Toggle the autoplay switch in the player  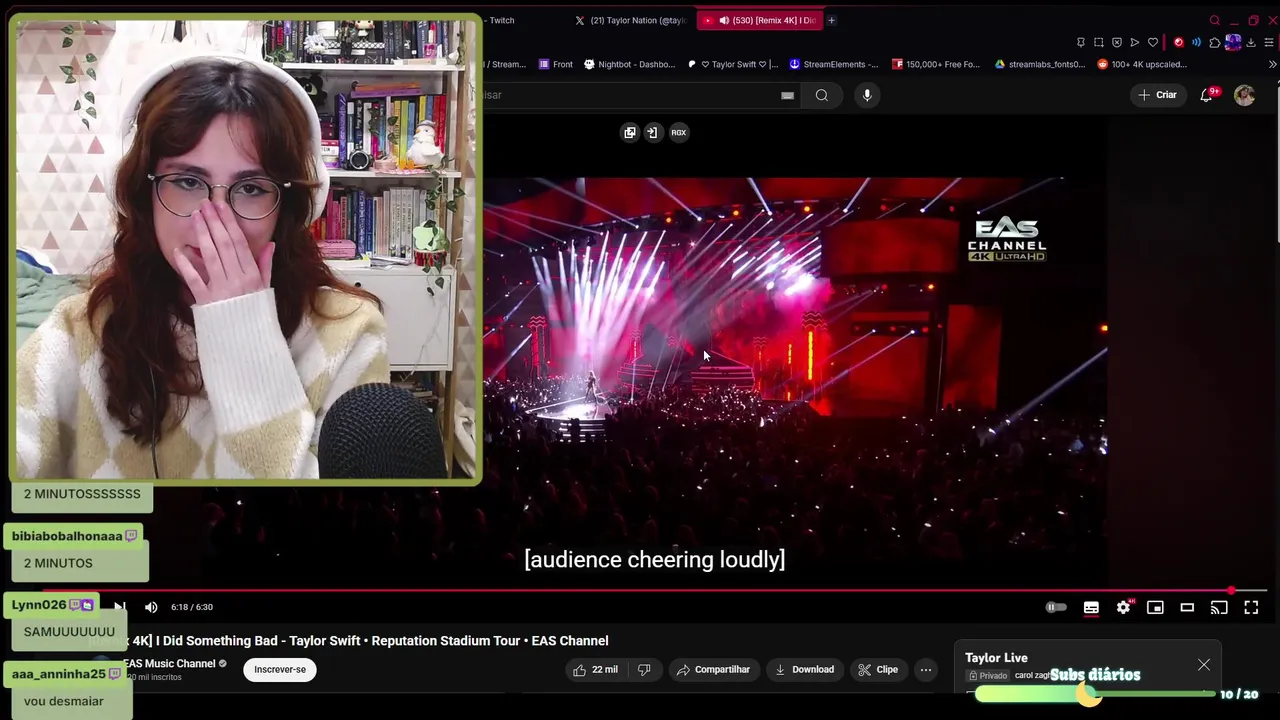(1056, 607)
